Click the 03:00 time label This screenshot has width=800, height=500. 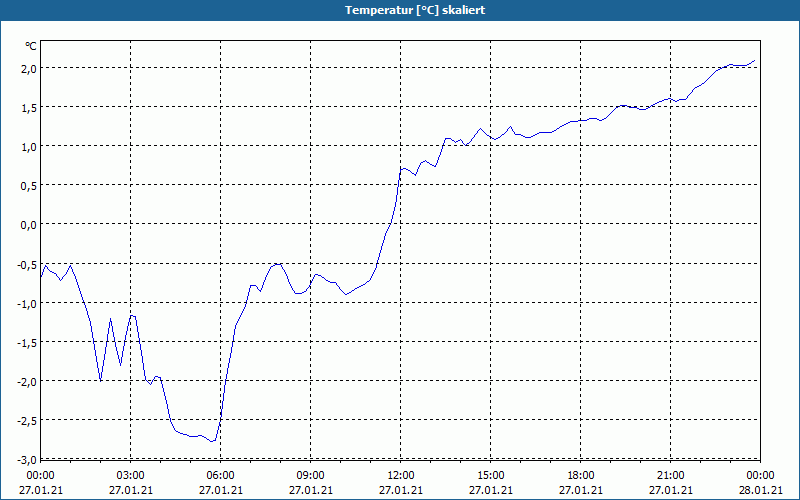pyautogui.click(x=131, y=476)
